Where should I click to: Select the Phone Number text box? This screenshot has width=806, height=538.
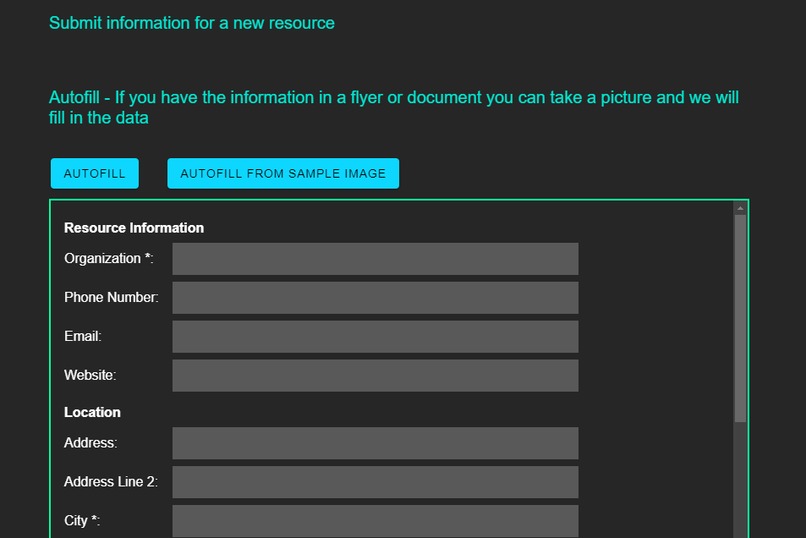pos(375,298)
